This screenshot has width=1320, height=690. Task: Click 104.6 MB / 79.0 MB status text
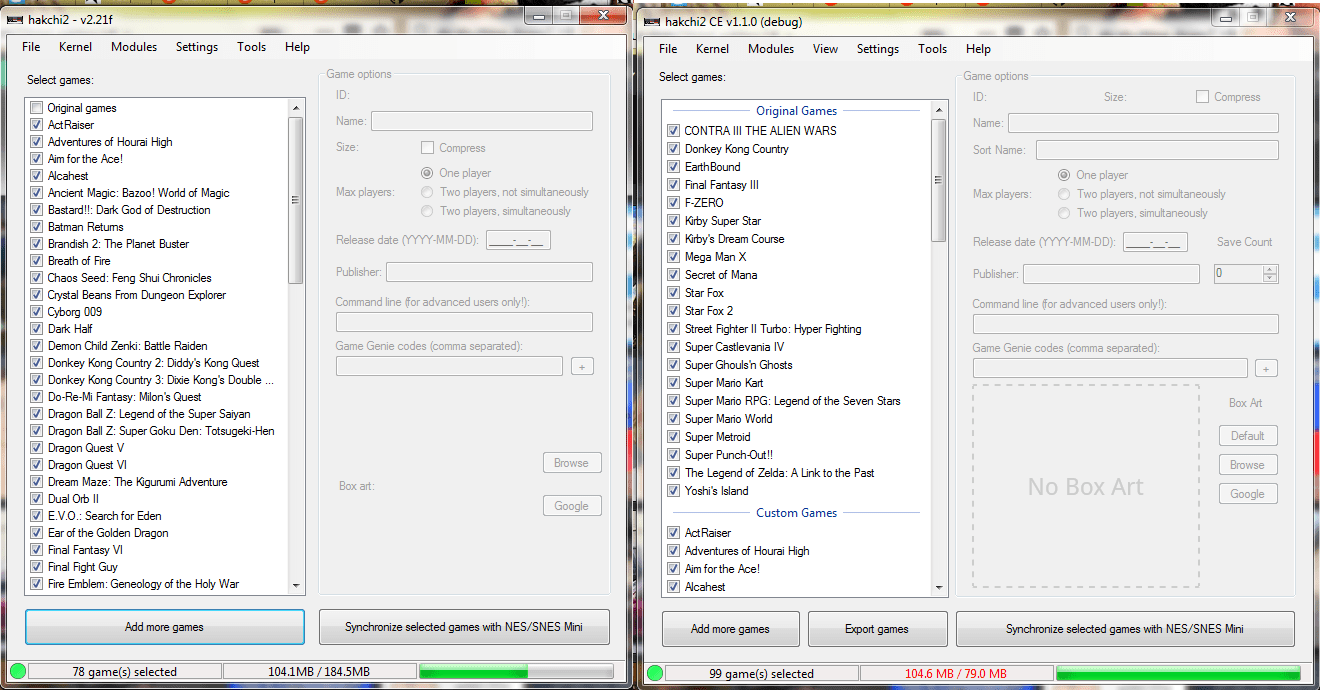955,674
